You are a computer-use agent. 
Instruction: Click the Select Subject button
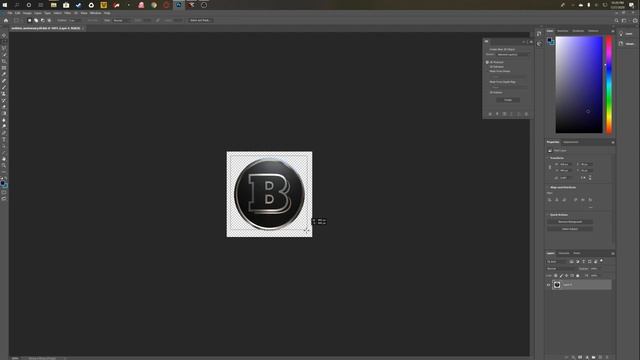[570, 229]
